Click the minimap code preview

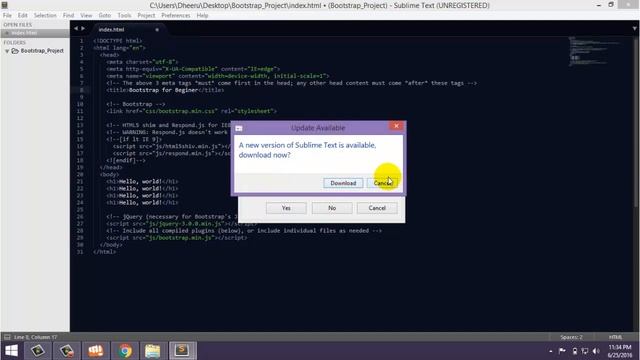click(x=594, y=51)
